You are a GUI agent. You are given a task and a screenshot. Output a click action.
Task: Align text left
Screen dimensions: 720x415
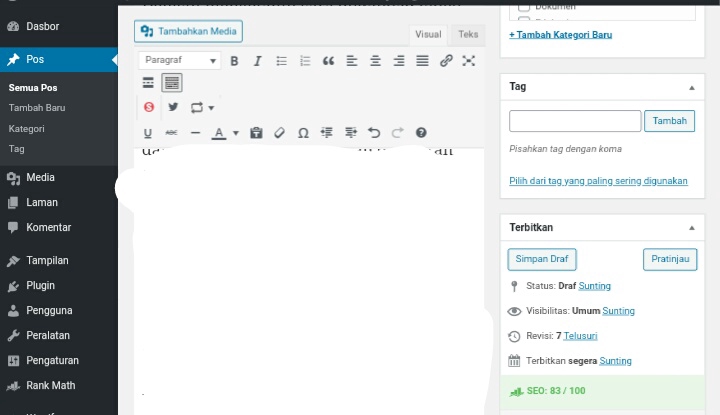352,61
